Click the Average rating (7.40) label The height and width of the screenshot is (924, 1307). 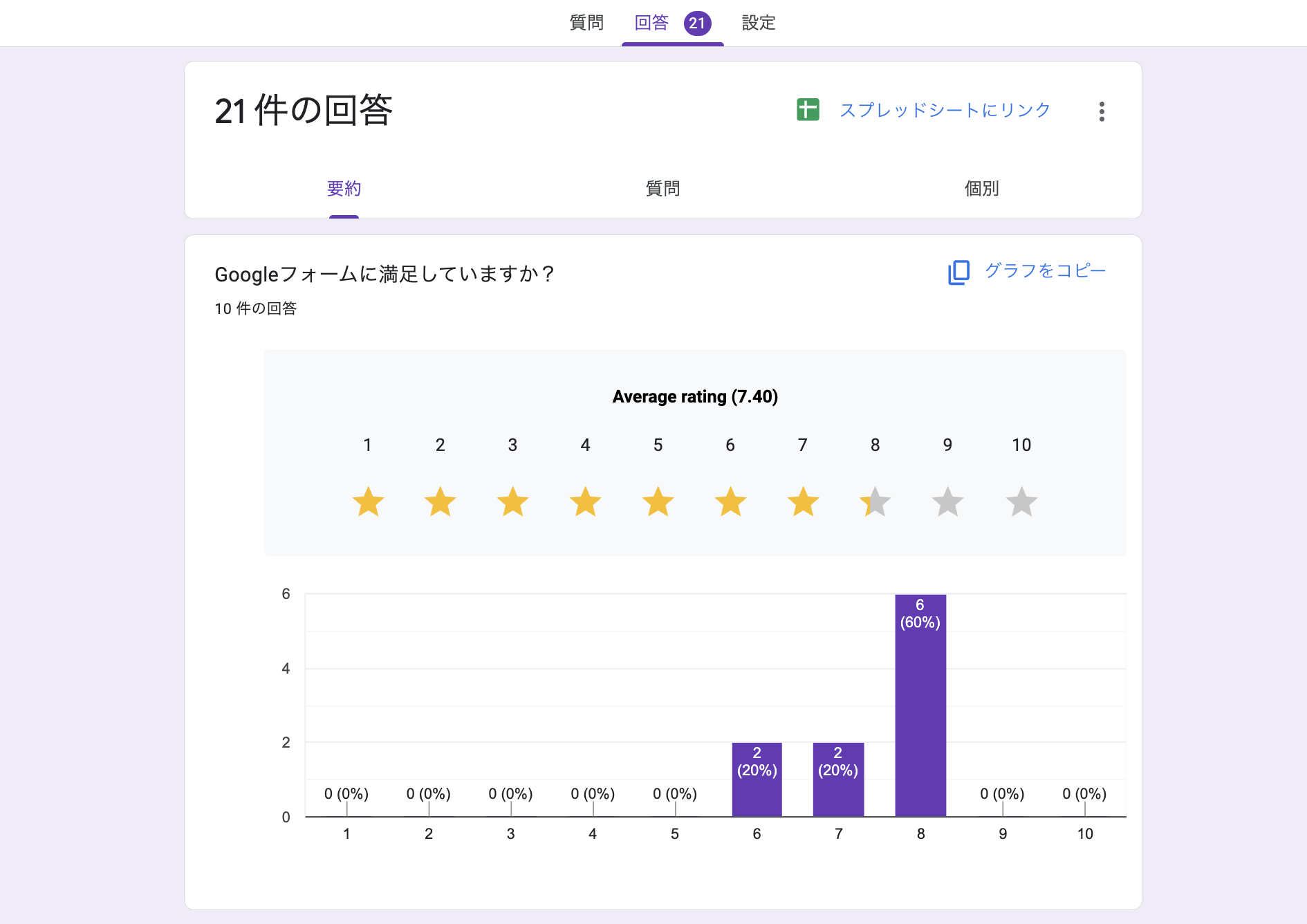coord(695,396)
